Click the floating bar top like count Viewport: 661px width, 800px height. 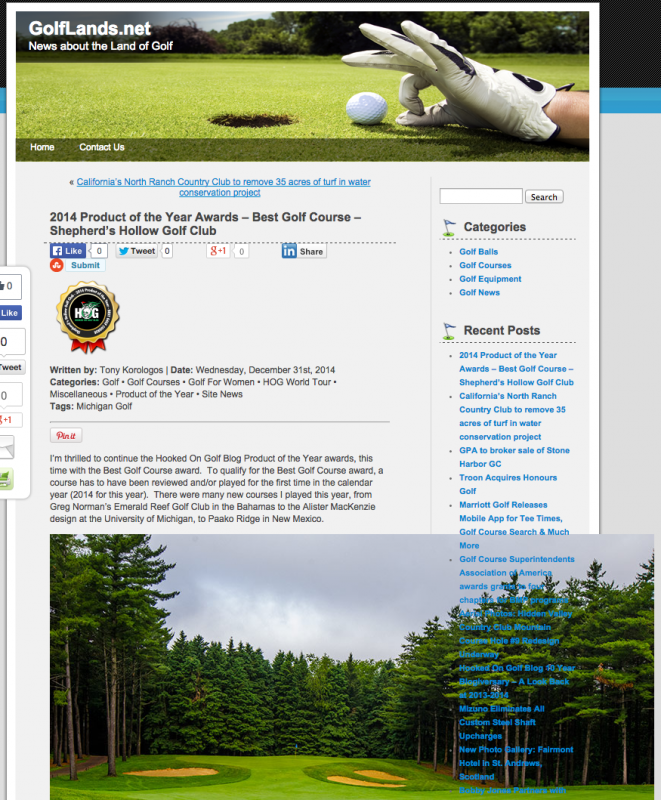pos(9,286)
